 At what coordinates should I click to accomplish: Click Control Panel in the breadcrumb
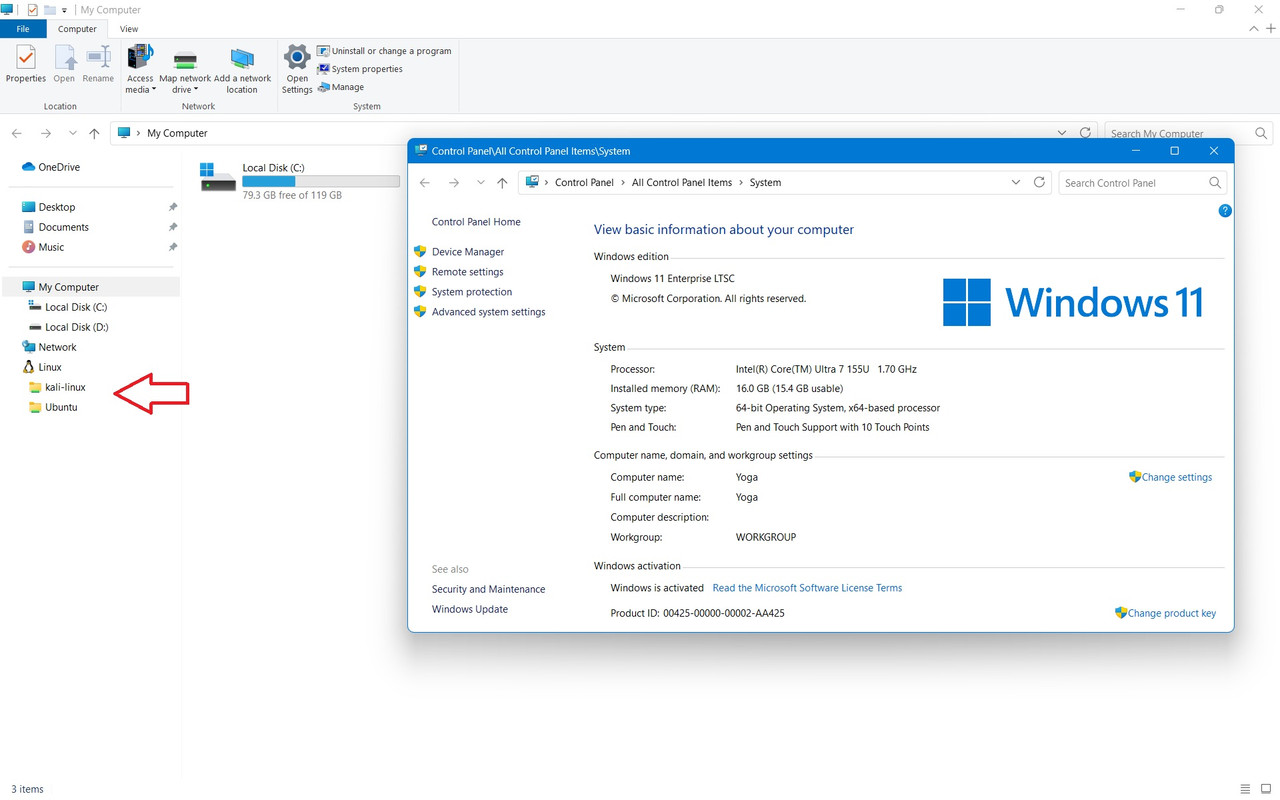tap(584, 183)
